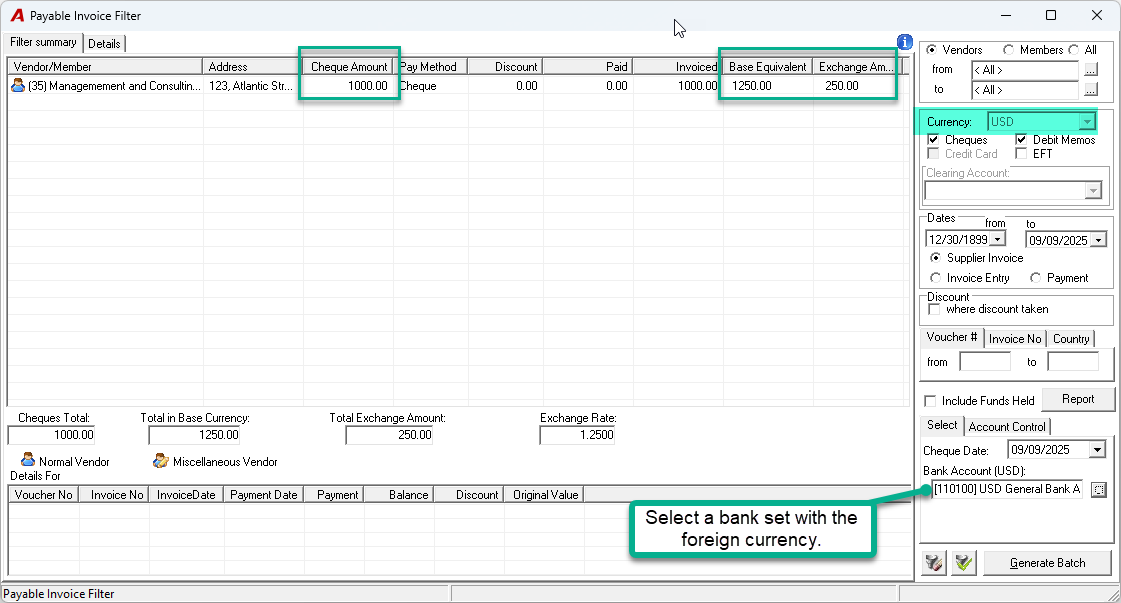Click the apply filter funnel checkmark icon
The height and width of the screenshot is (603, 1121).
964,563
